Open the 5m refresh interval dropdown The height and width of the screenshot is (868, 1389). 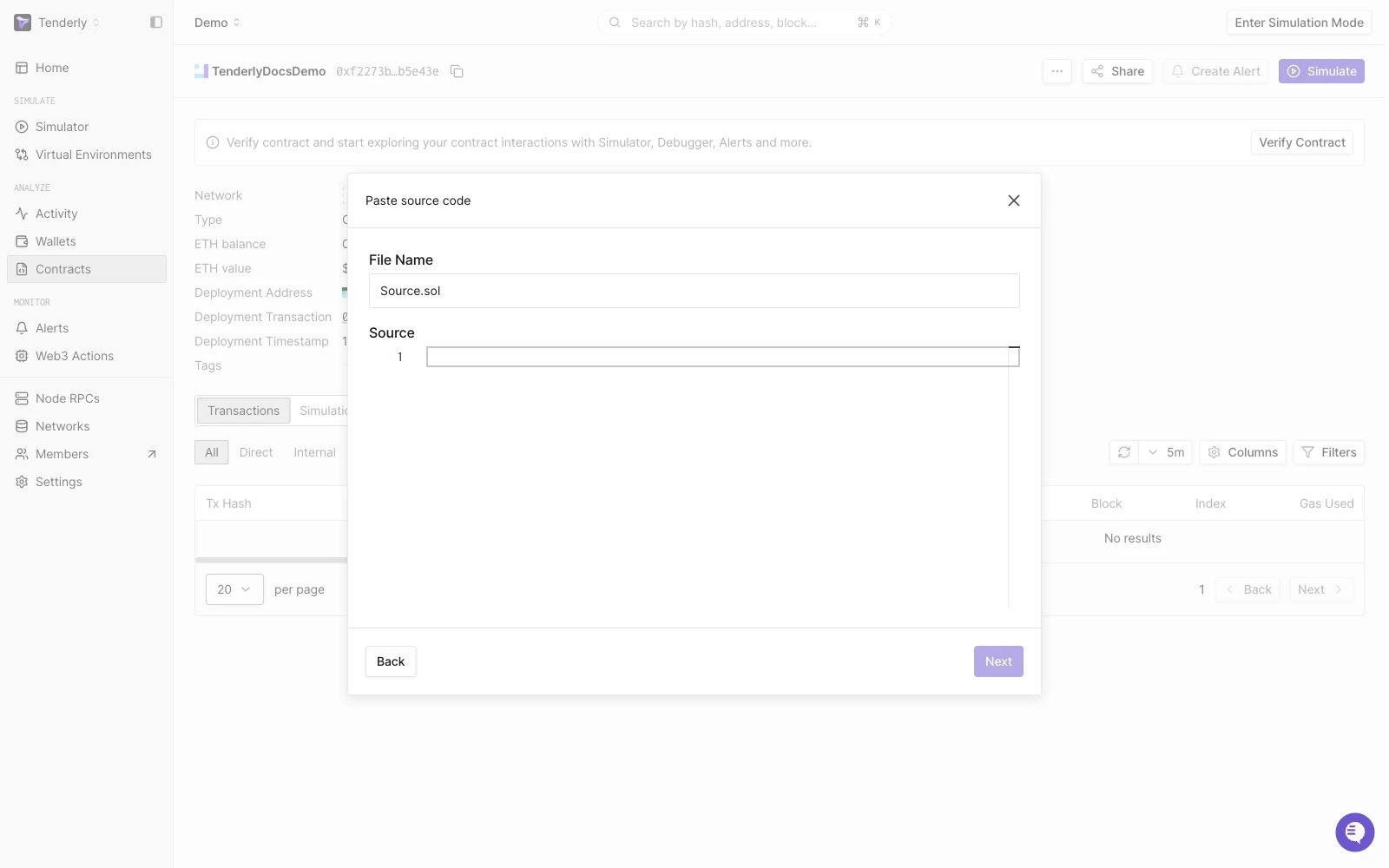[1165, 452]
